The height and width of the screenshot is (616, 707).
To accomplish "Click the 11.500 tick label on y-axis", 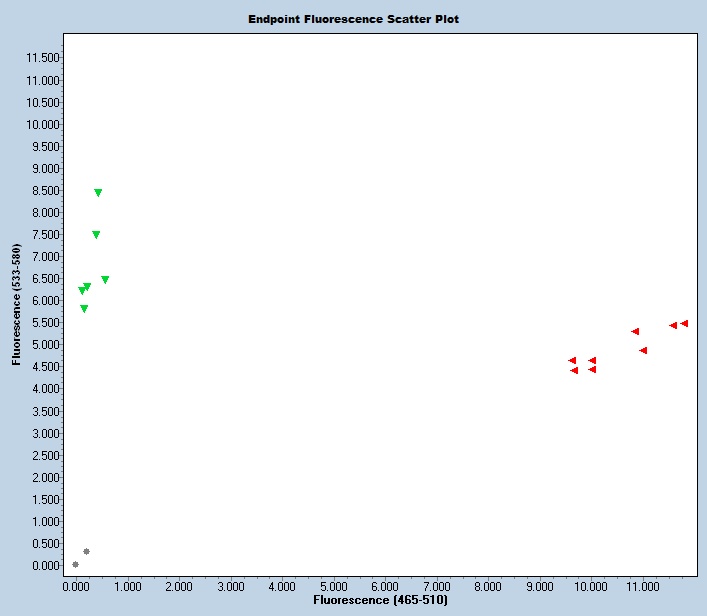I will 44,58.
